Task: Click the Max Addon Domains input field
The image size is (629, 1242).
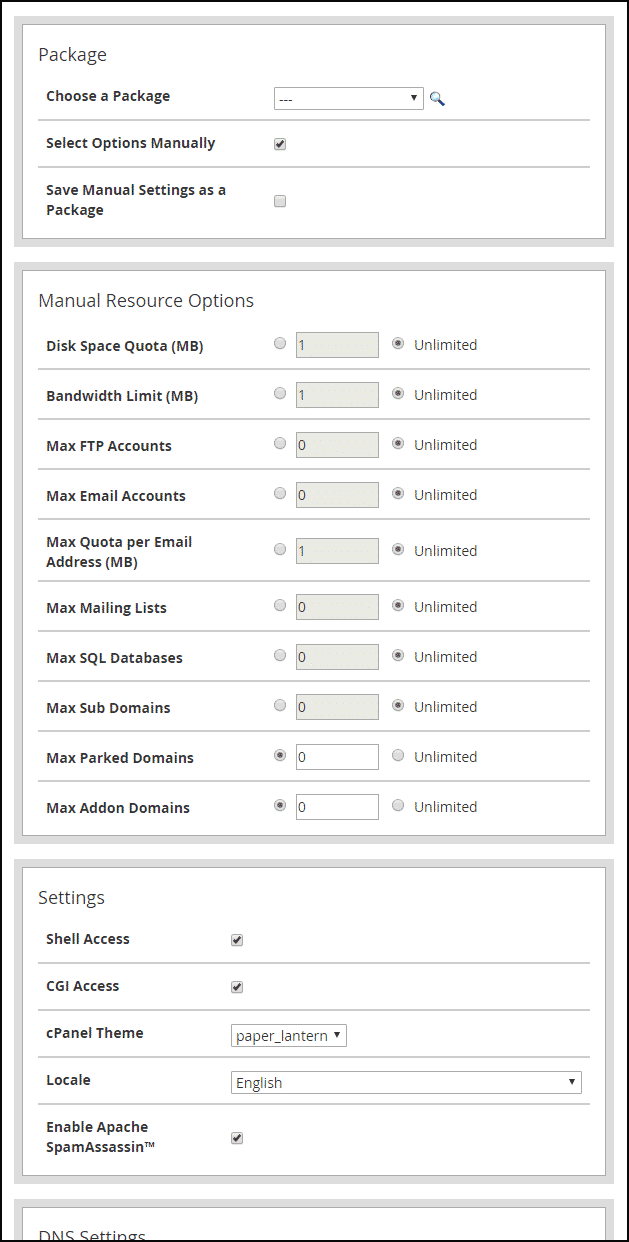Action: [x=337, y=807]
